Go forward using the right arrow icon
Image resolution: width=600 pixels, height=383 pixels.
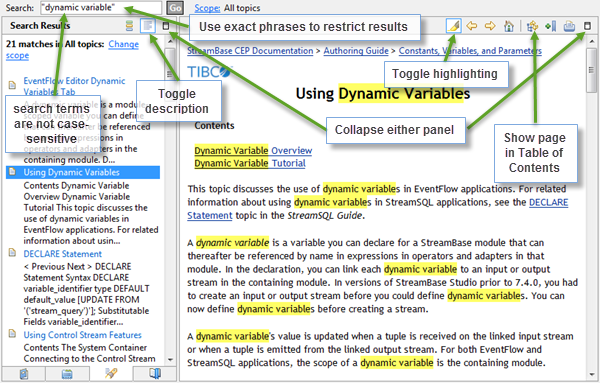coord(490,26)
